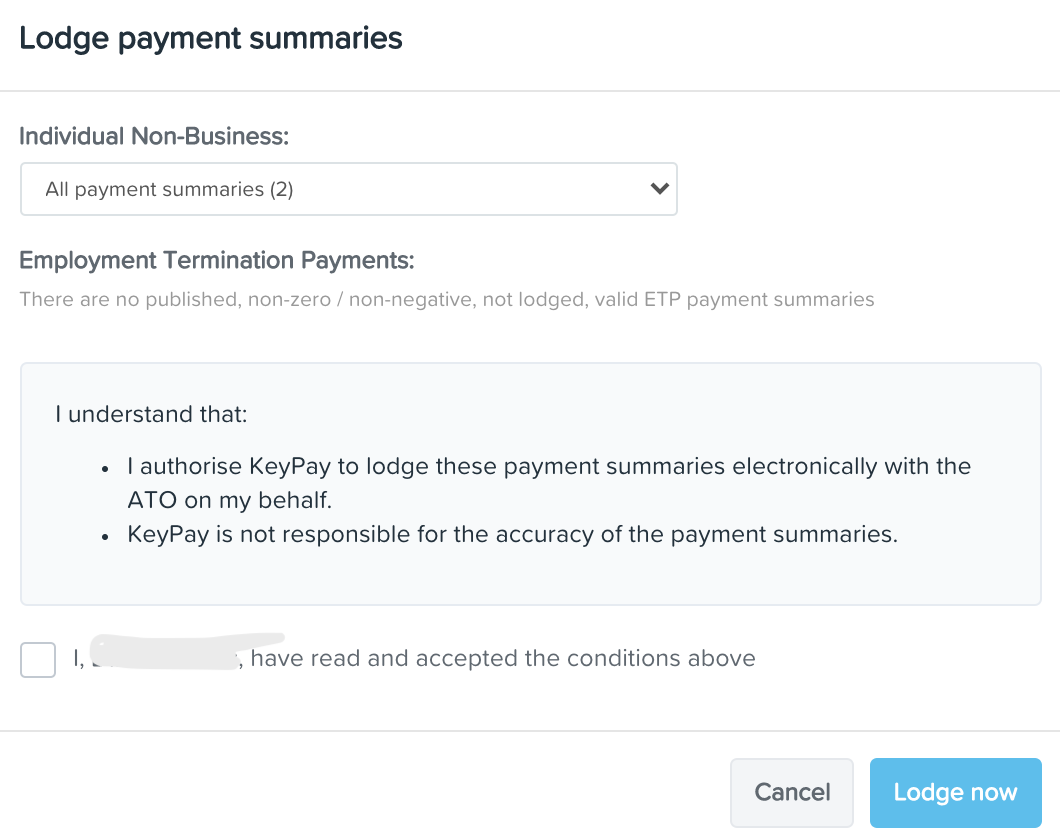Open the Individual Non-Business selection list
This screenshot has height=838, width=1060.
point(349,188)
